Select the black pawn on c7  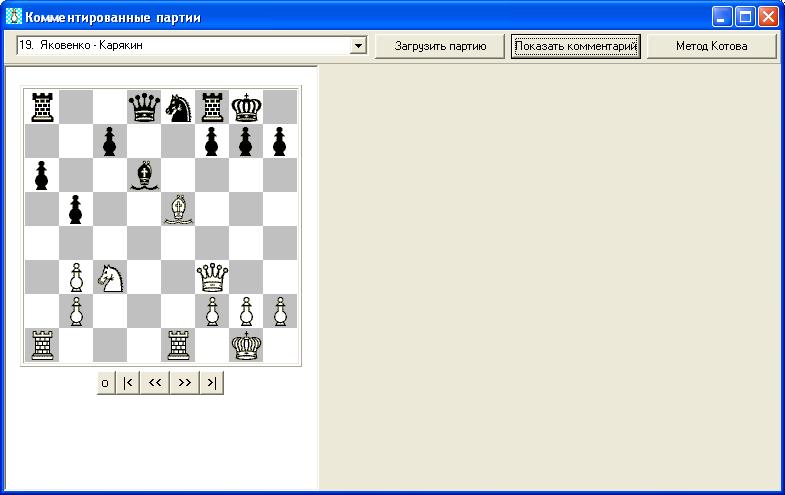[110, 141]
